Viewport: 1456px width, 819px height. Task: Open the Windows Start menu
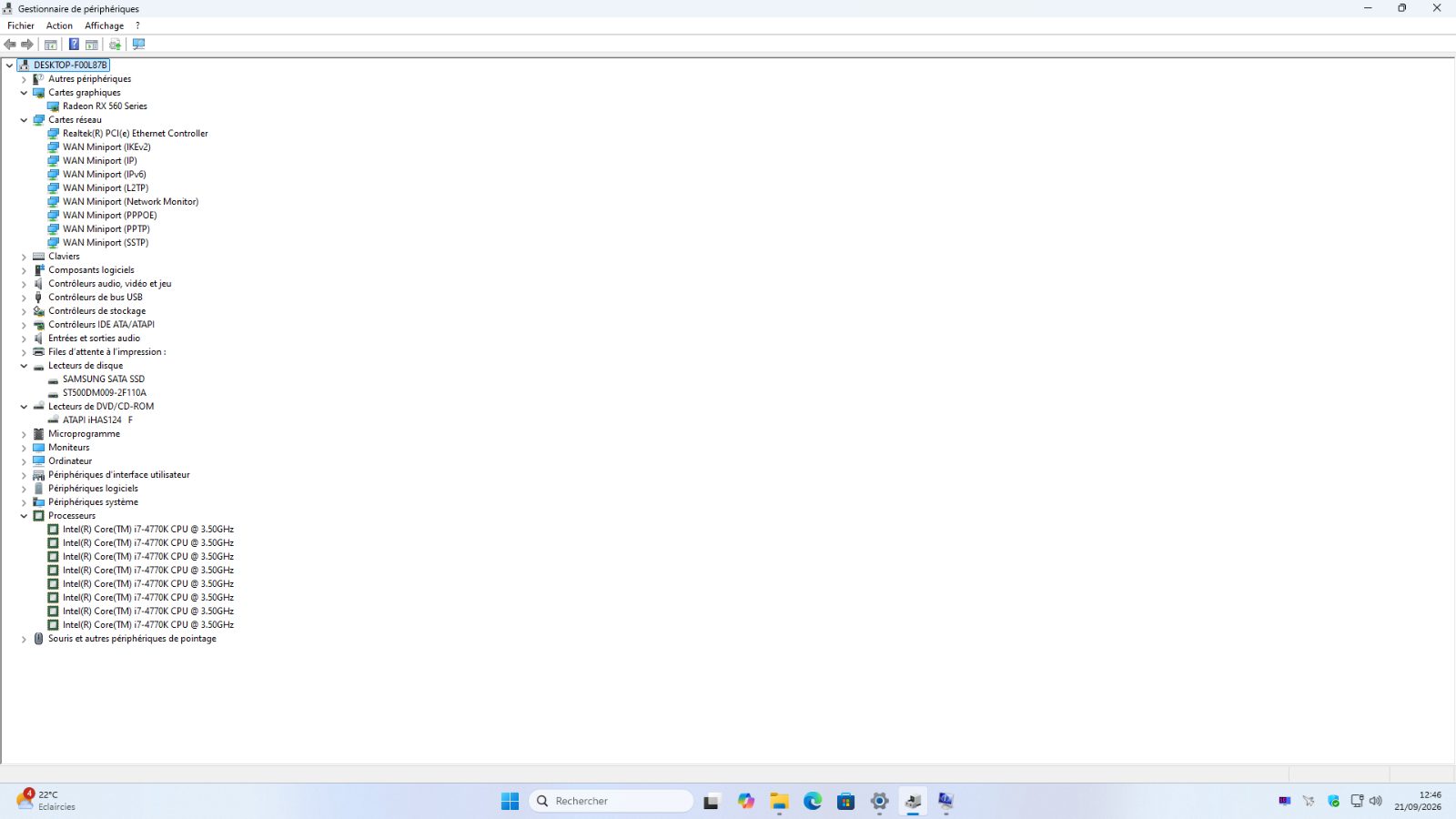(x=510, y=801)
